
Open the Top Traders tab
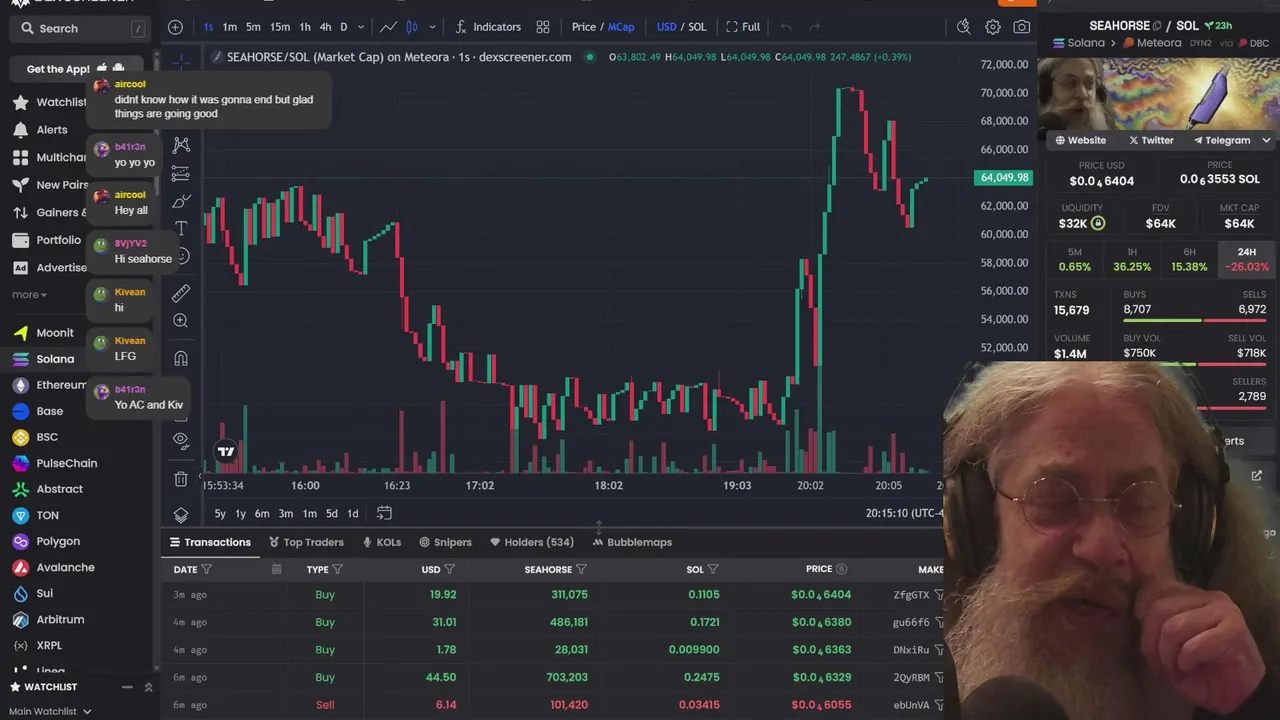point(306,542)
